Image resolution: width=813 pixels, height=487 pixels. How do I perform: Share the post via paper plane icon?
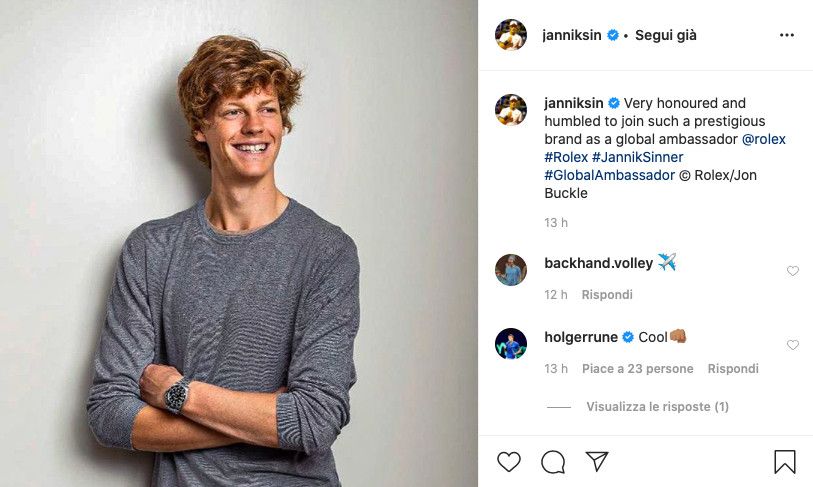597,461
